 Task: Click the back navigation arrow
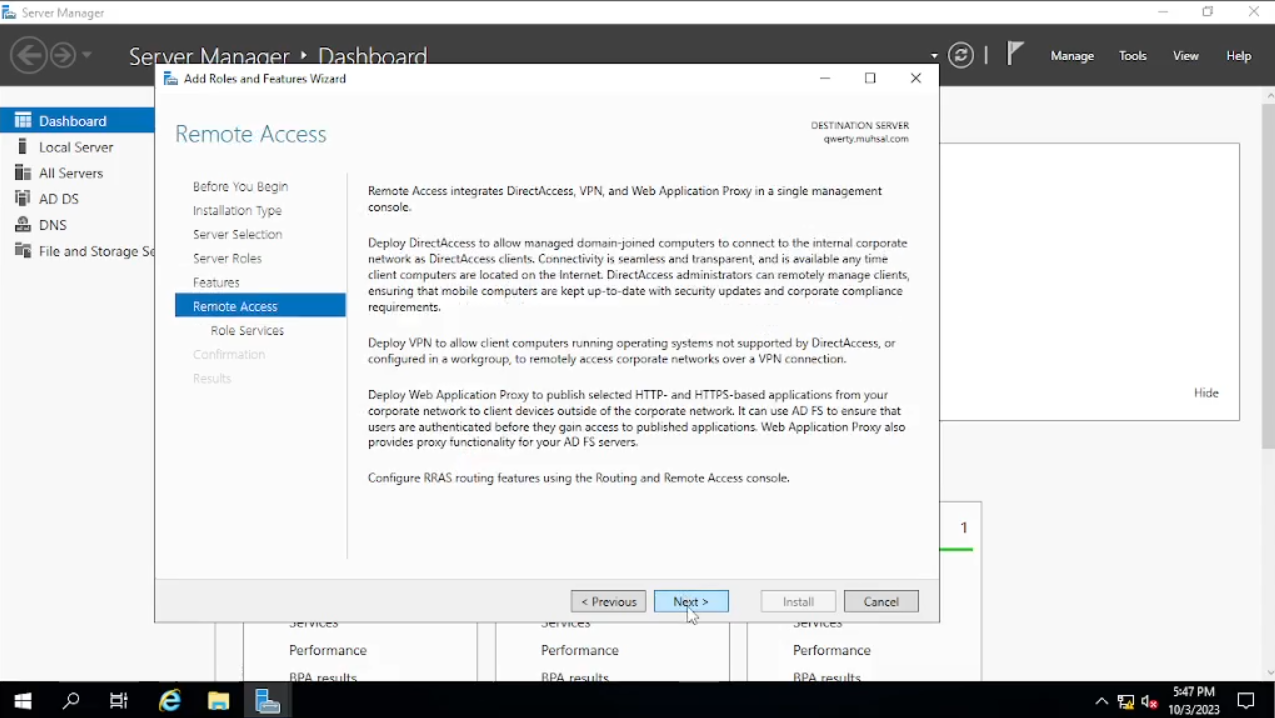[x=29, y=55]
